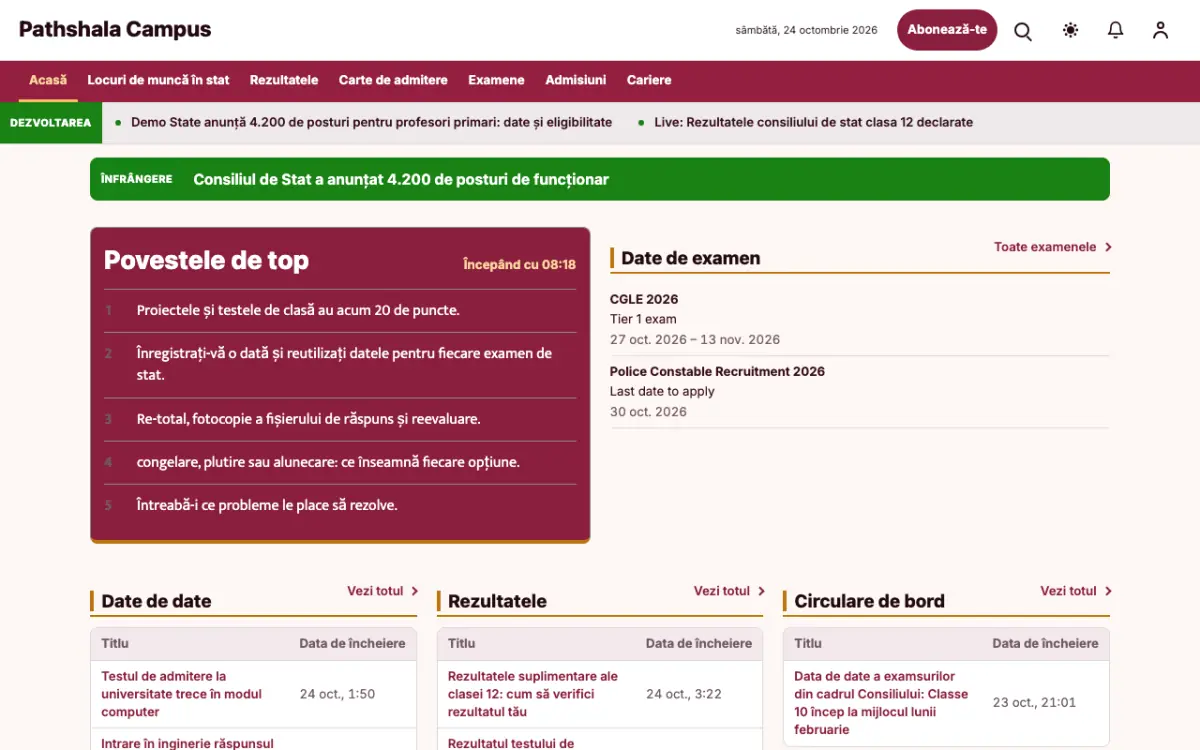The width and height of the screenshot is (1200, 750).
Task: Click the 24 oct., 3:22 date cell
Action: [684, 694]
